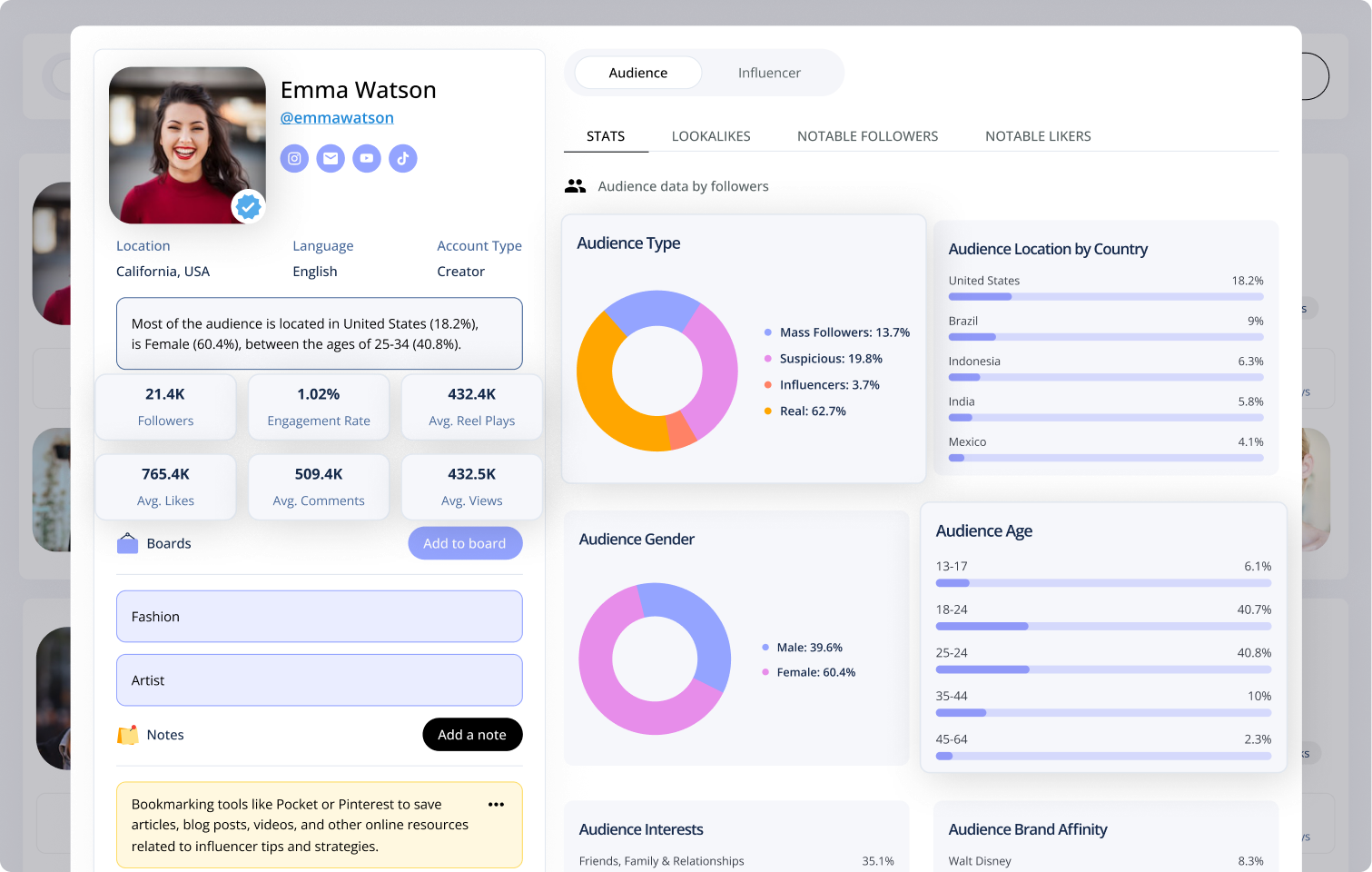Click the Mass Followers legend dot
1372x872 pixels.
click(x=768, y=332)
